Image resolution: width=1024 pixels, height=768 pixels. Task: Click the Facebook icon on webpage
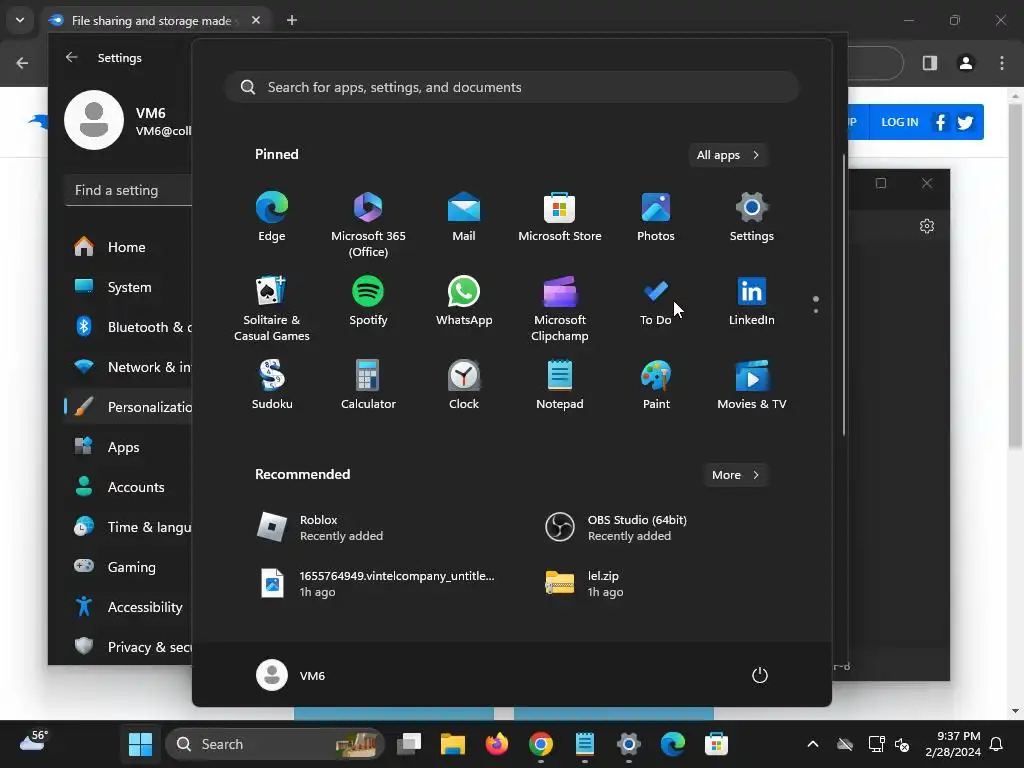coord(940,122)
